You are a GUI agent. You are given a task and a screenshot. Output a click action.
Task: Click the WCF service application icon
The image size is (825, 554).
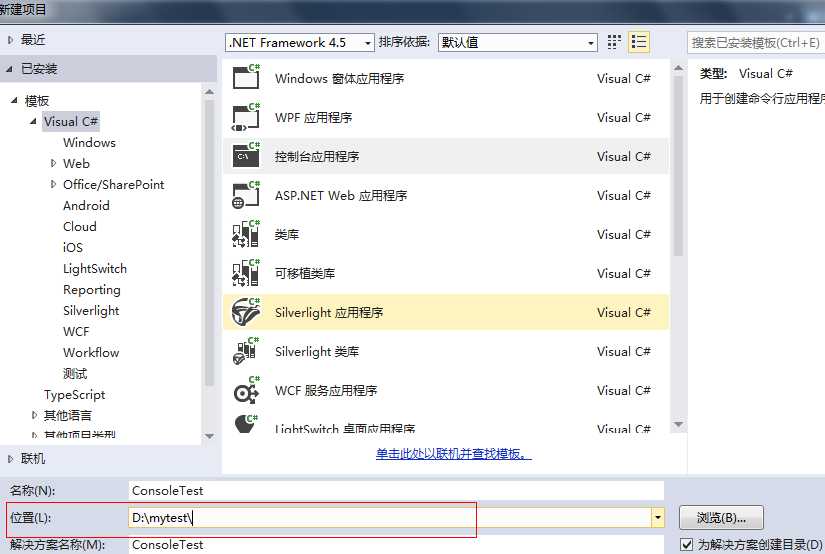(x=246, y=390)
